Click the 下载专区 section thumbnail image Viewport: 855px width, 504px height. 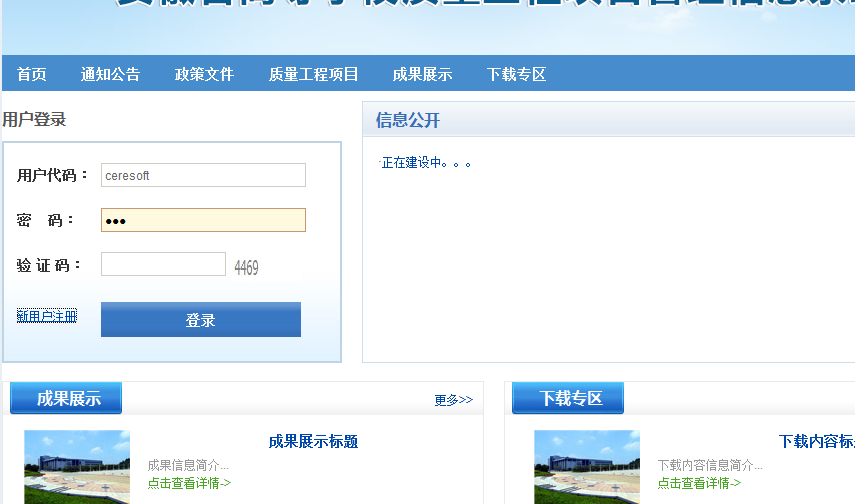click(x=587, y=467)
